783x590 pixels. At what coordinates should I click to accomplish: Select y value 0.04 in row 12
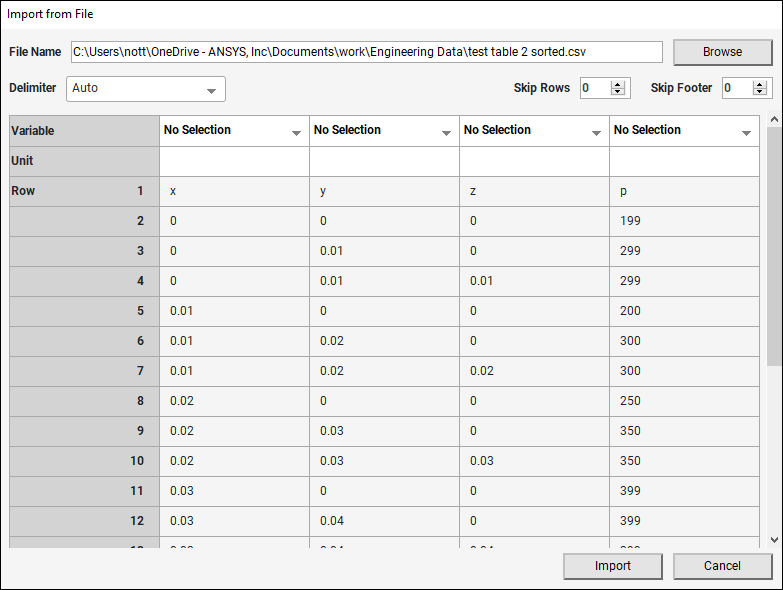(384, 521)
